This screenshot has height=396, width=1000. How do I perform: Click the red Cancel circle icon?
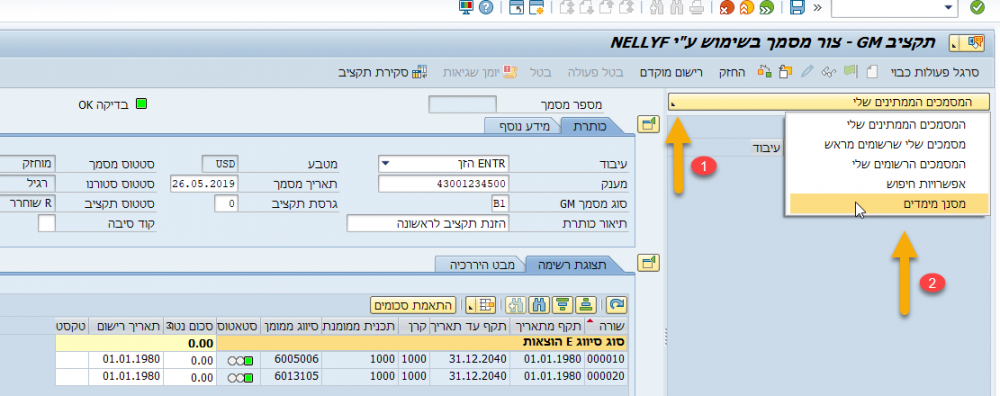click(726, 8)
